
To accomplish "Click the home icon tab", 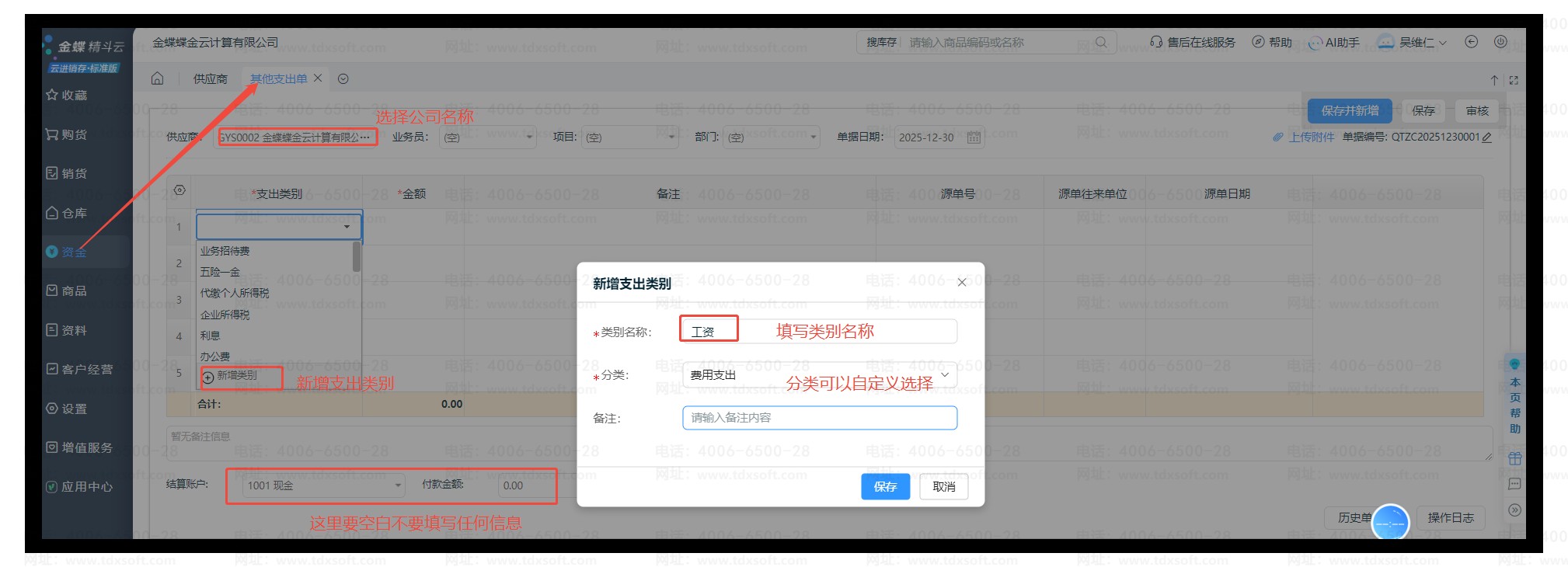I will pyautogui.click(x=157, y=78).
